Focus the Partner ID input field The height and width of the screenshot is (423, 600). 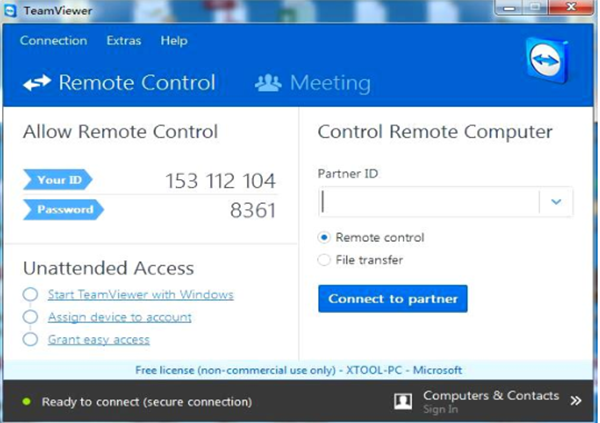pos(429,202)
